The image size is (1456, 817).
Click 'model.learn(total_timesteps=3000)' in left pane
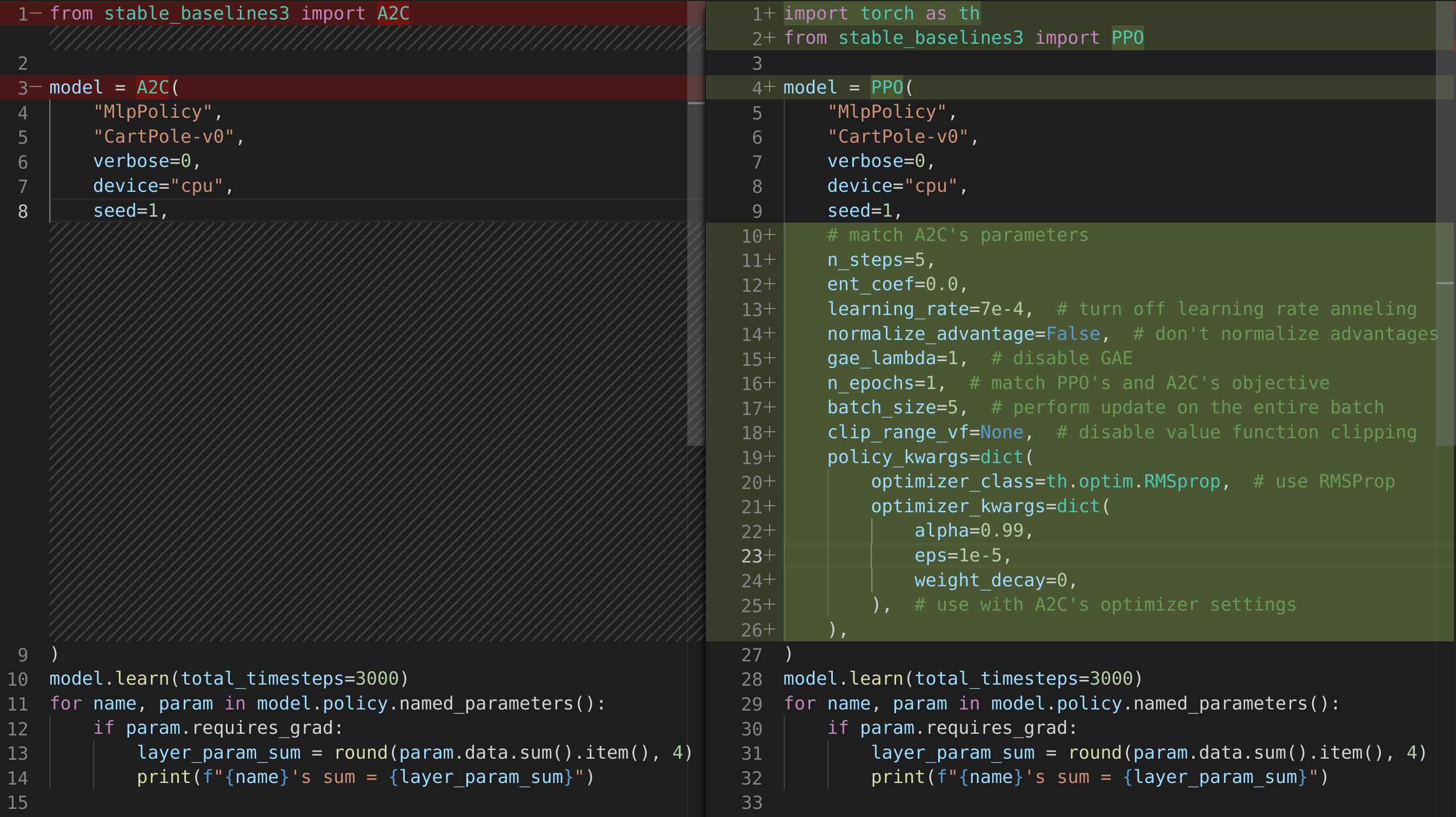[x=229, y=678]
